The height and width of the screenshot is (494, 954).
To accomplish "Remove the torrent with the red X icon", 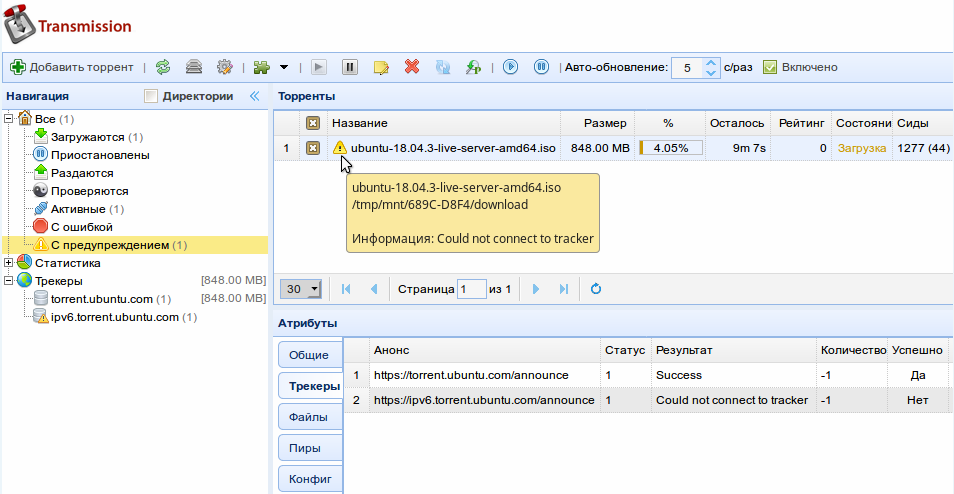I will [x=411, y=67].
